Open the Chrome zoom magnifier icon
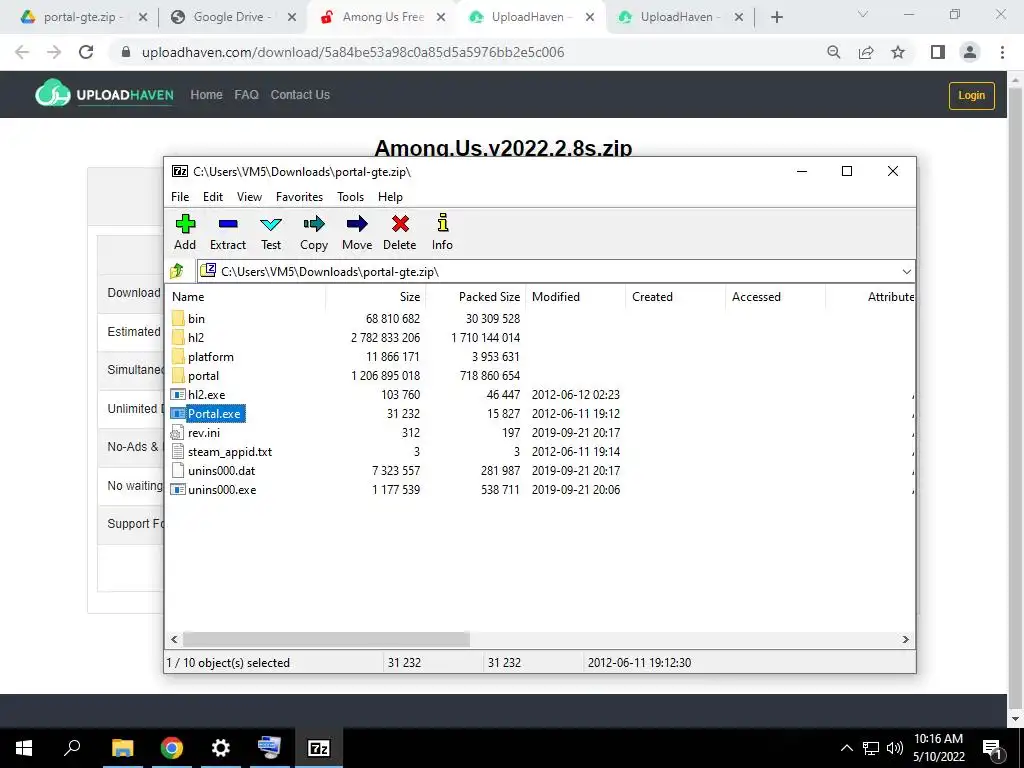The image size is (1024, 768). tap(834, 52)
